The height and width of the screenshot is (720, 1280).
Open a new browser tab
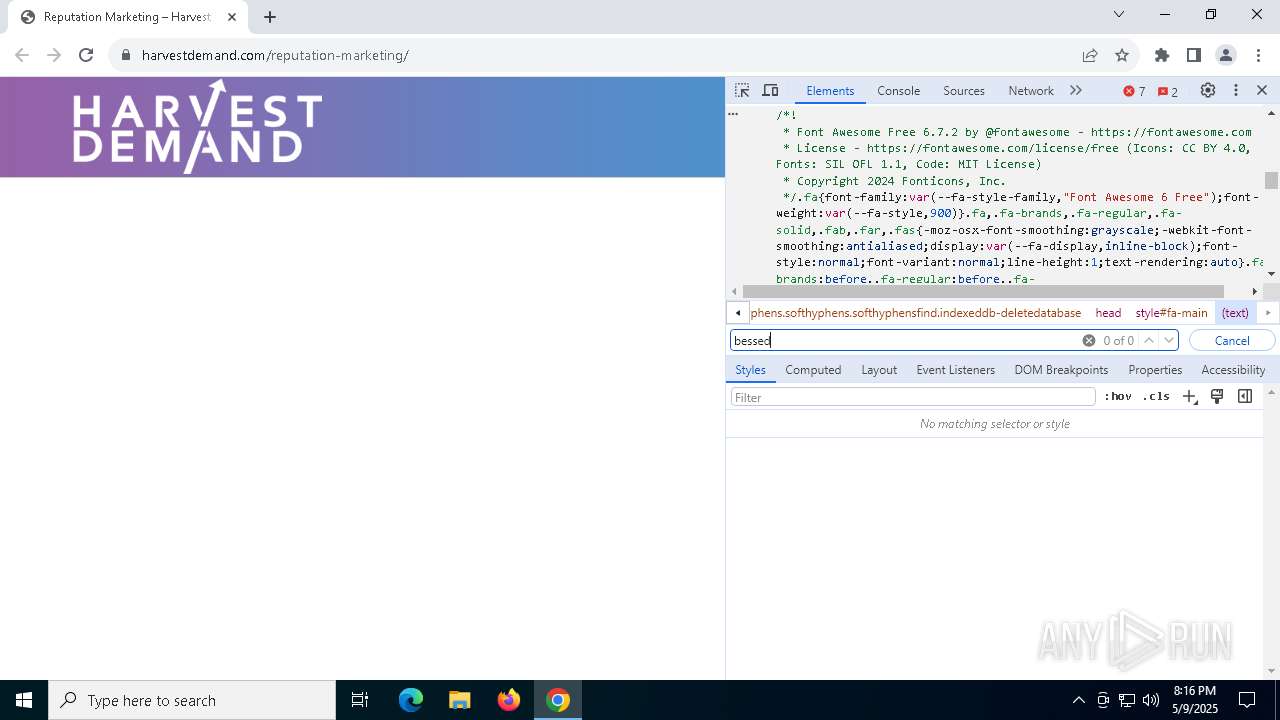click(270, 17)
